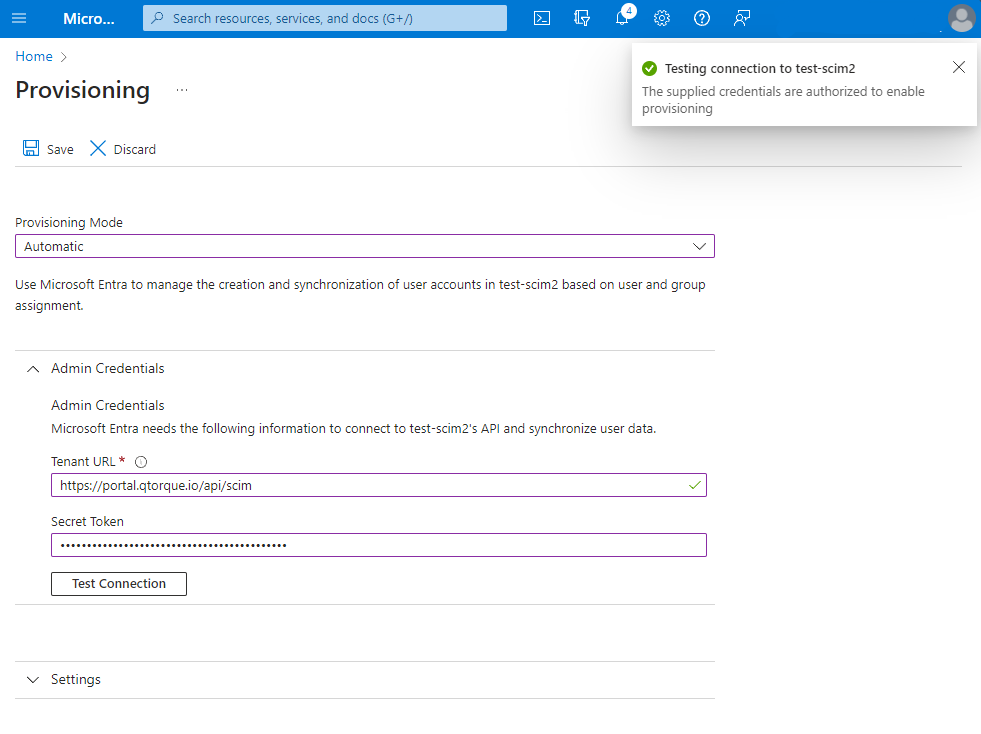Click the Tenant URL info icon
The image size is (981, 734).
tap(141, 462)
